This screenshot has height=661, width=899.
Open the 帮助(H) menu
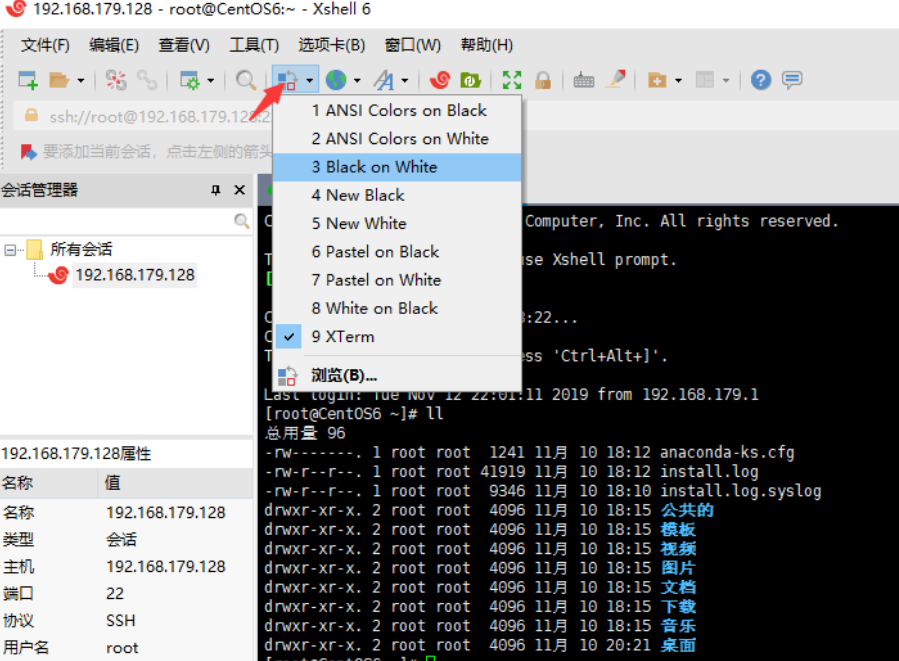pos(487,45)
